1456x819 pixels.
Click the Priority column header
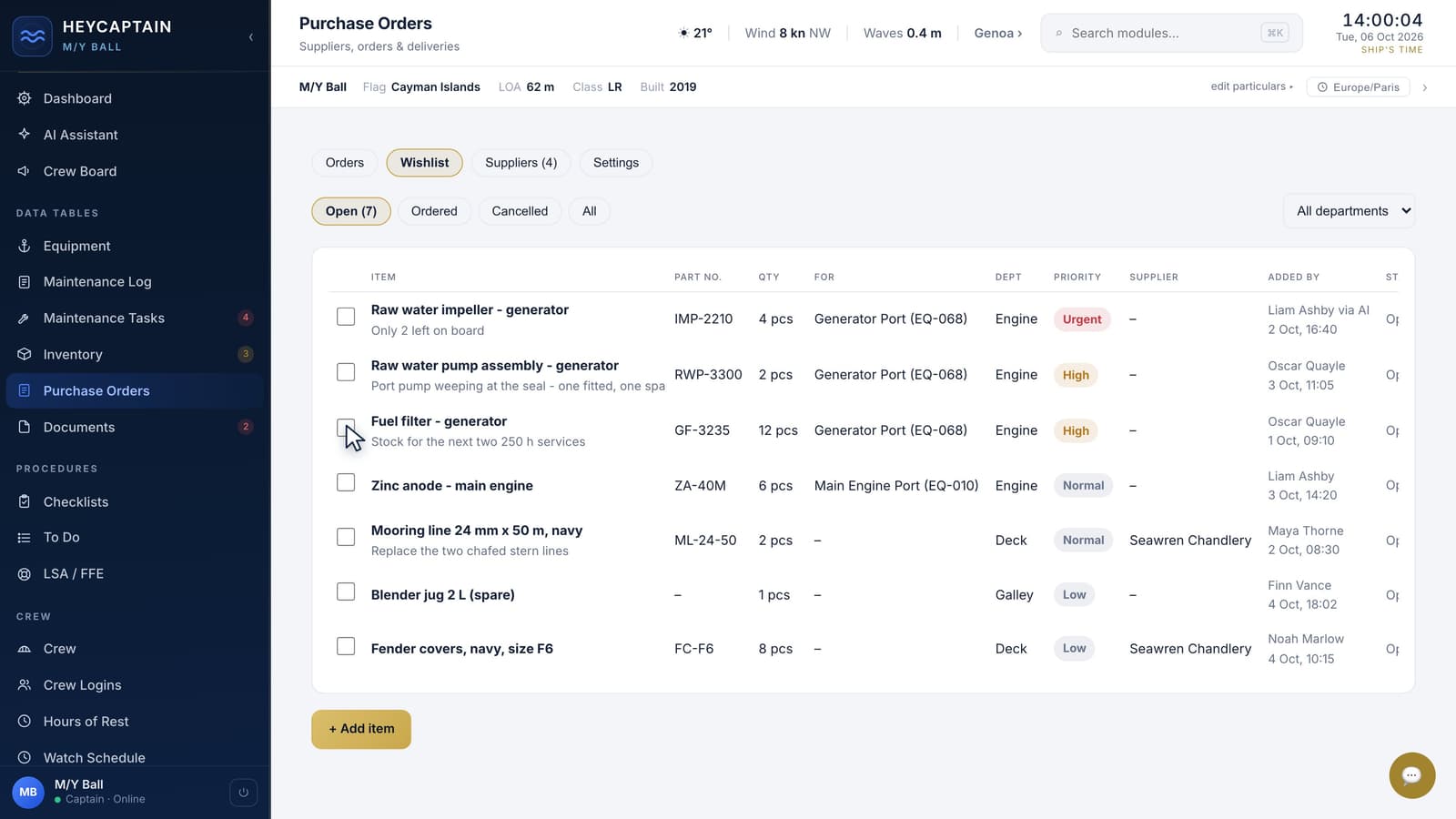pyautogui.click(x=1077, y=277)
